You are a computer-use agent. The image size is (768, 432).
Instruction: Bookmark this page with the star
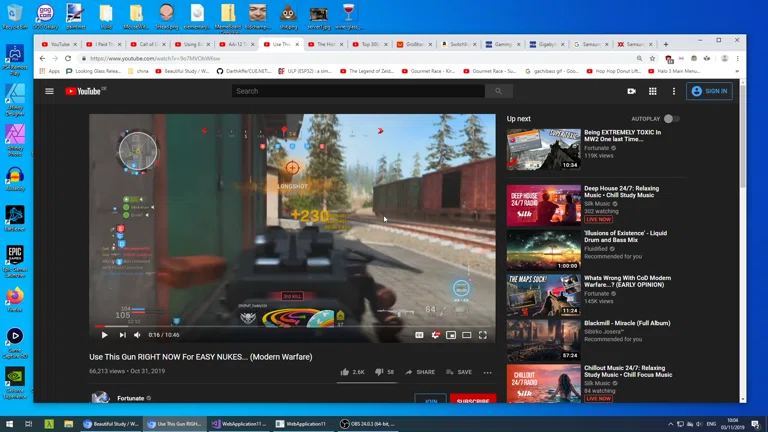[x=652, y=58]
